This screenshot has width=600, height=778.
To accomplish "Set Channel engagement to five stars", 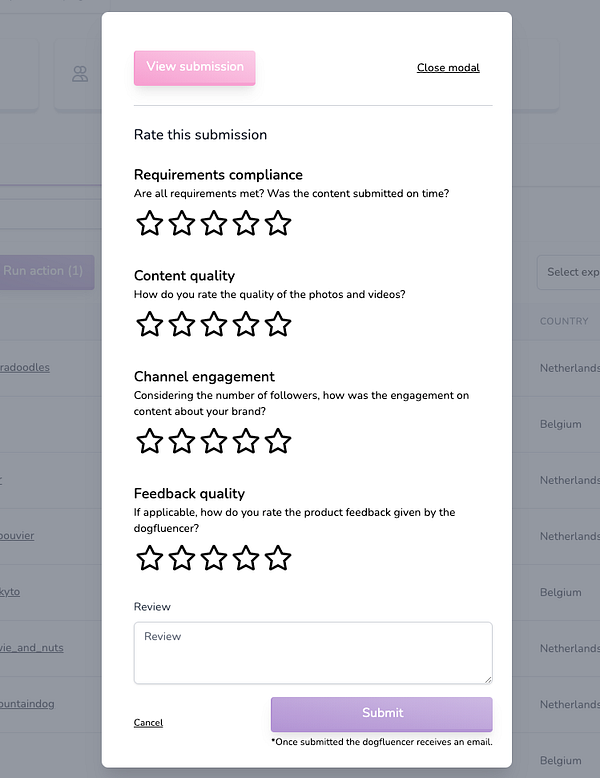I will 278,441.
